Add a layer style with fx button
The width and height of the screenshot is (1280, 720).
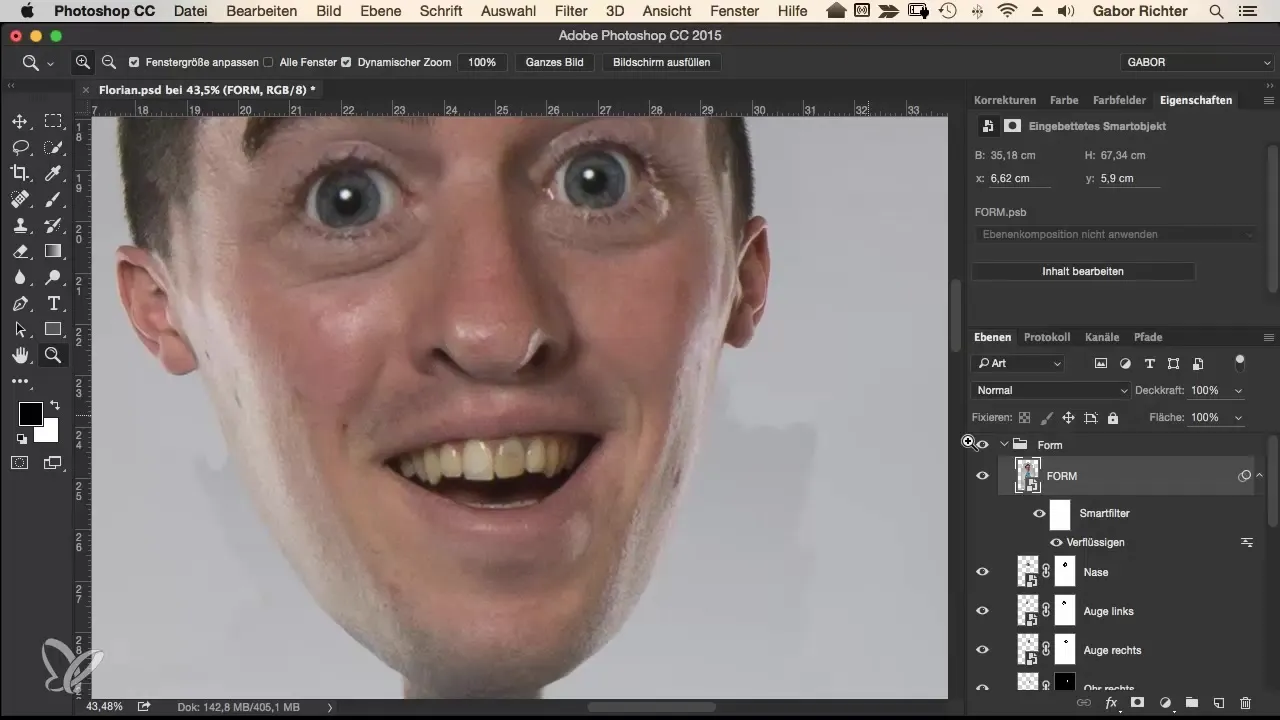(x=1110, y=704)
